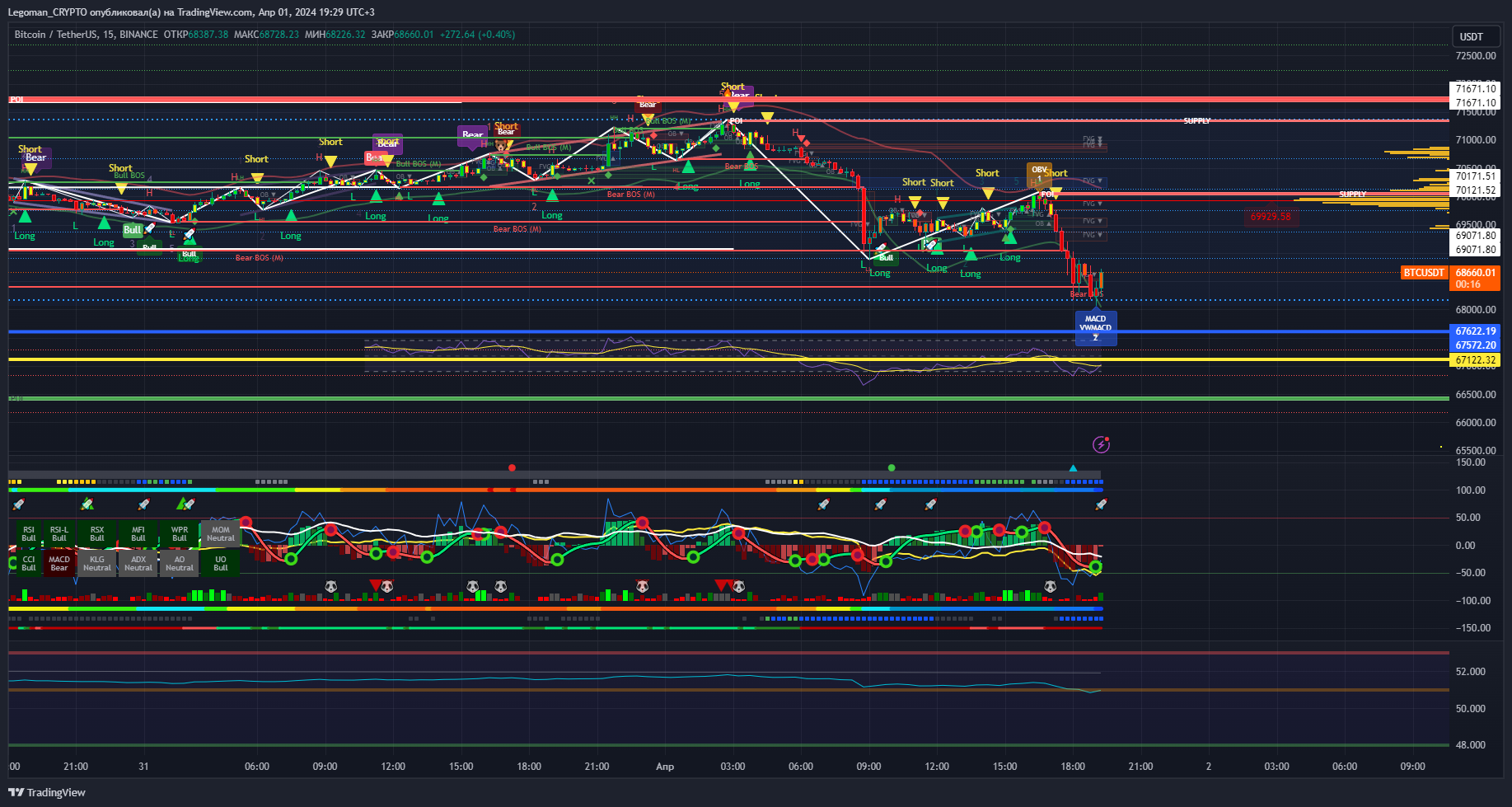
Task: Click the rocket icon above the RSI Bull badge
Action: pos(19,504)
